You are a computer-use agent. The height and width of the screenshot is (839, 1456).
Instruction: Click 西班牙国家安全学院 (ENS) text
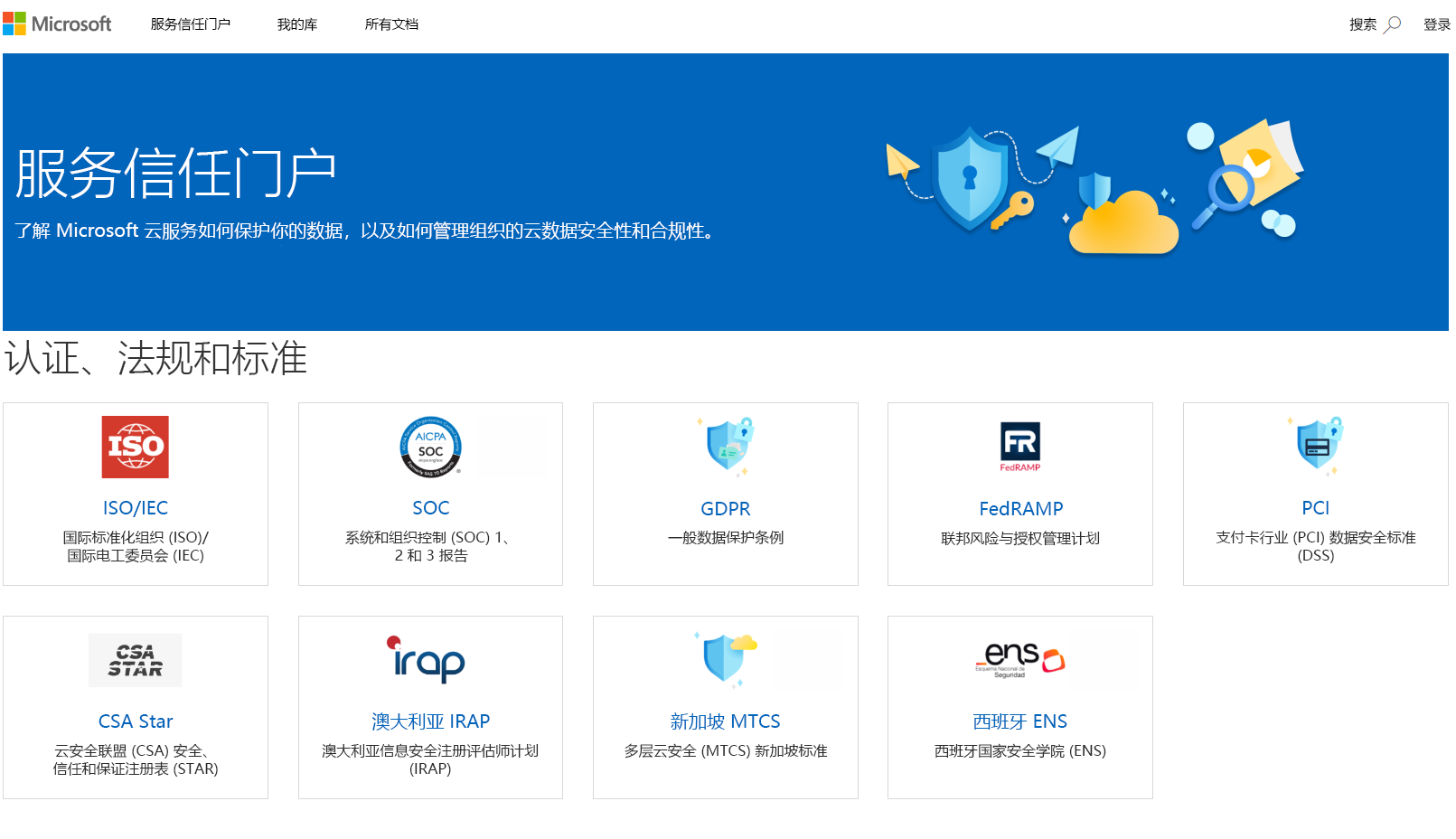pos(1020,751)
